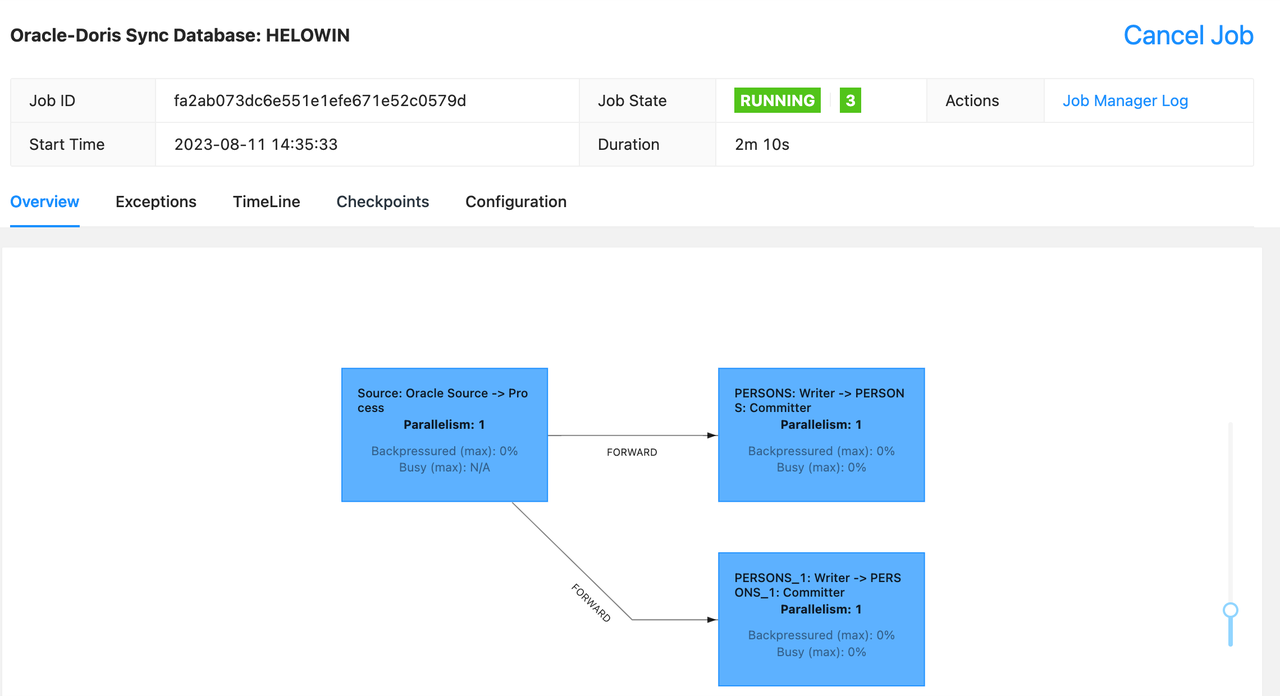Open the Configuration tab

(x=516, y=202)
